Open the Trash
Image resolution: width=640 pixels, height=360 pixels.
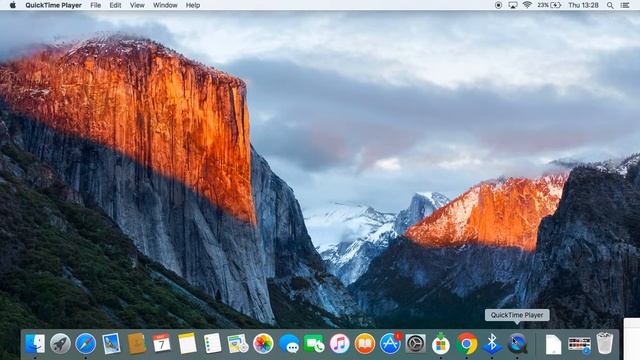(x=604, y=343)
